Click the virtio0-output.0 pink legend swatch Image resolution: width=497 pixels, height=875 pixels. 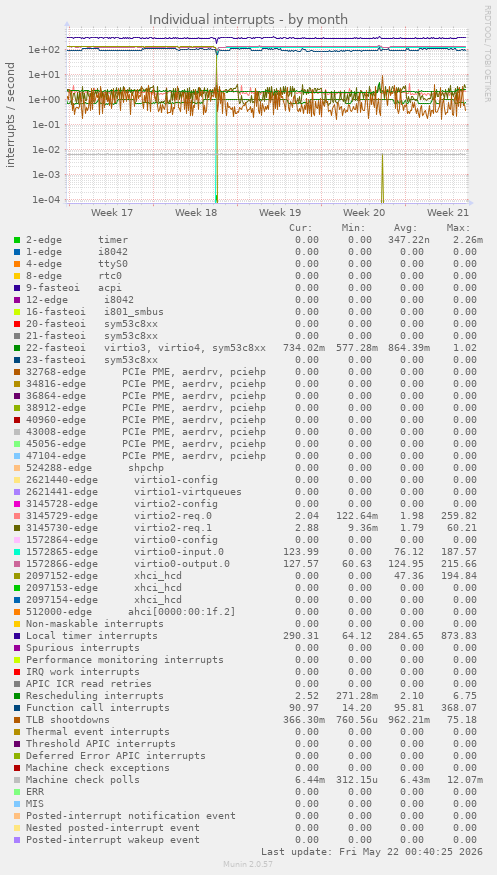pos(17,564)
